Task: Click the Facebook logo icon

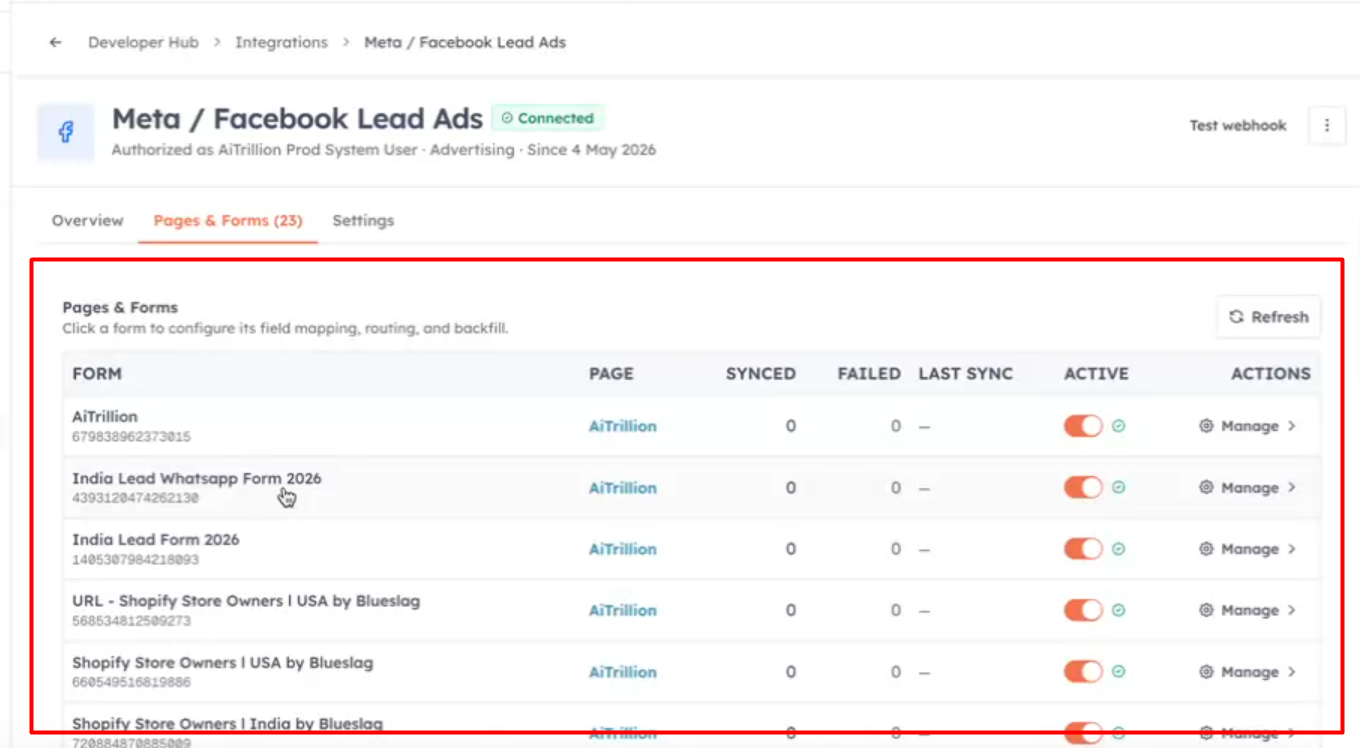Action: 66,132
